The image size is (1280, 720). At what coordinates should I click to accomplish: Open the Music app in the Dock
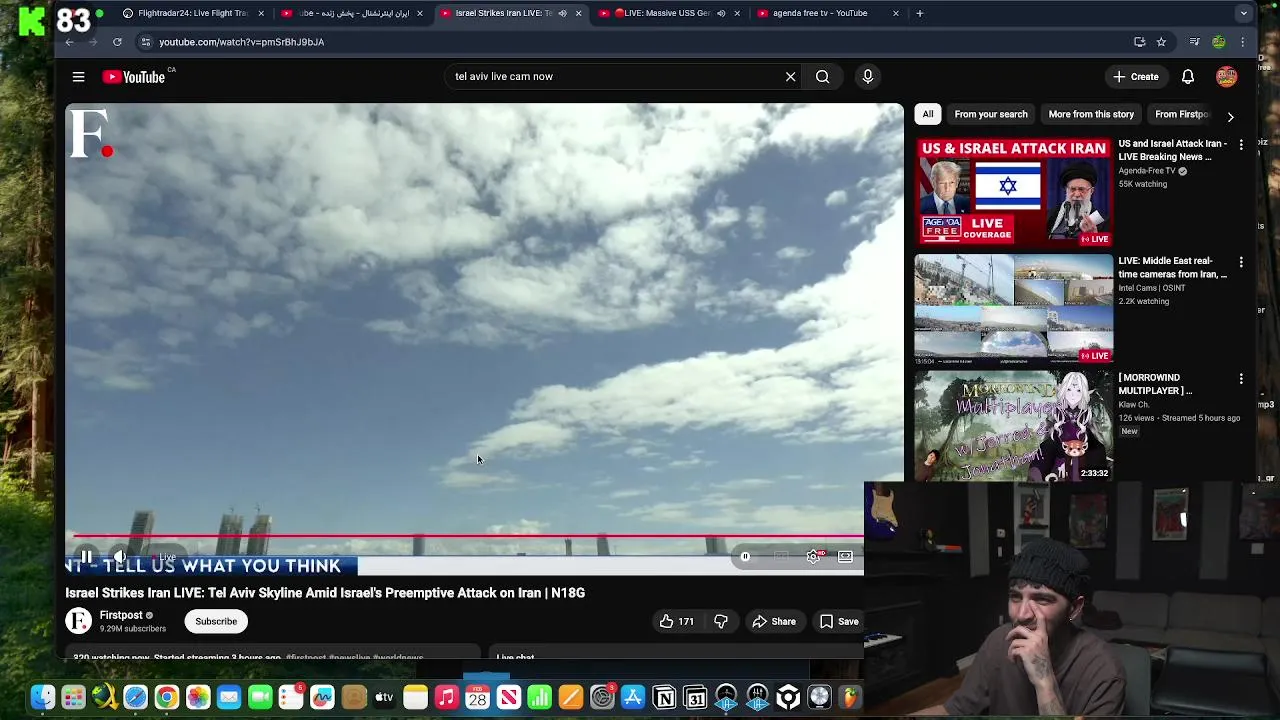(x=446, y=697)
